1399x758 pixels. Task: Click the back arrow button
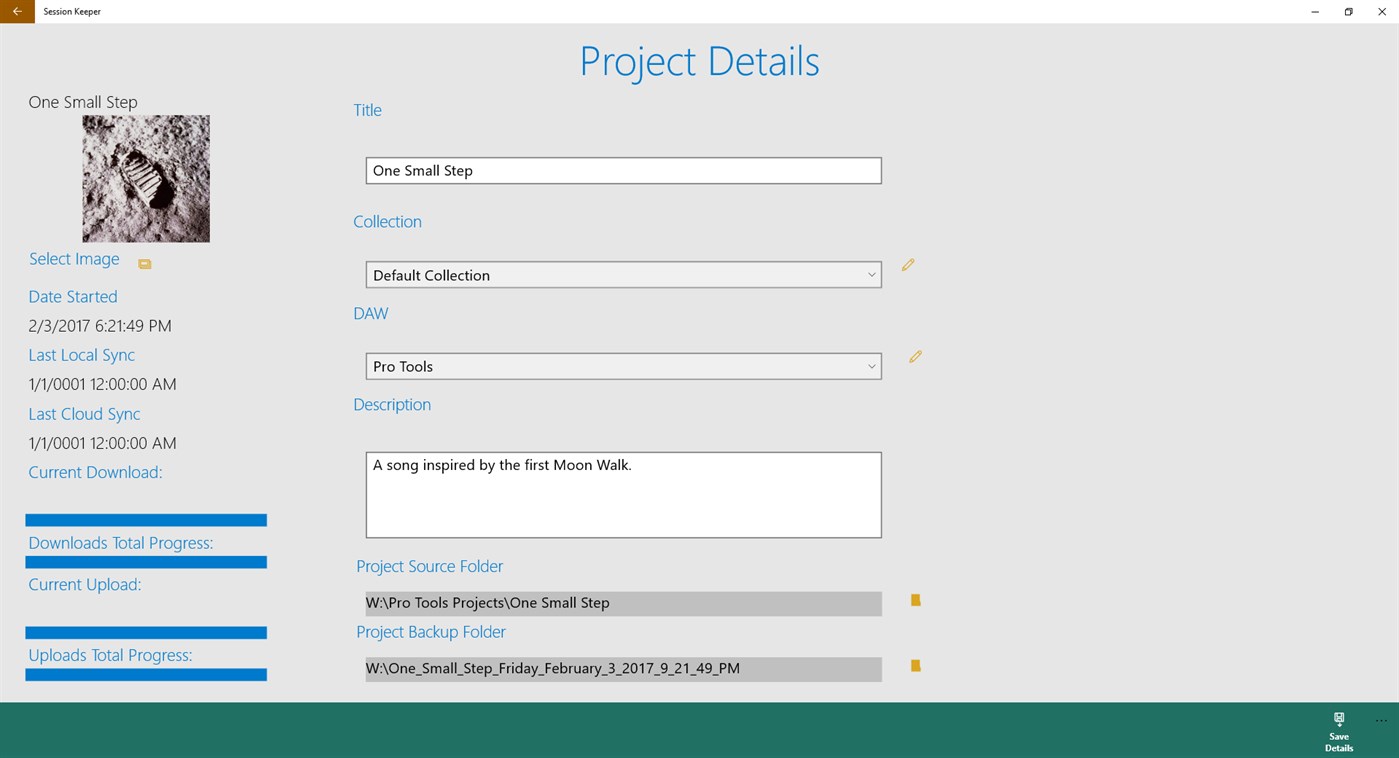[x=17, y=12]
